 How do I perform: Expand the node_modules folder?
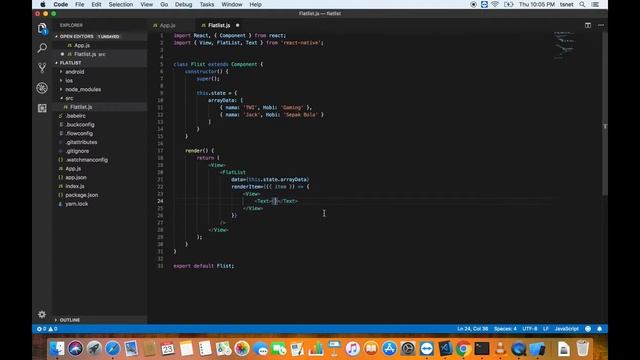click(83, 89)
